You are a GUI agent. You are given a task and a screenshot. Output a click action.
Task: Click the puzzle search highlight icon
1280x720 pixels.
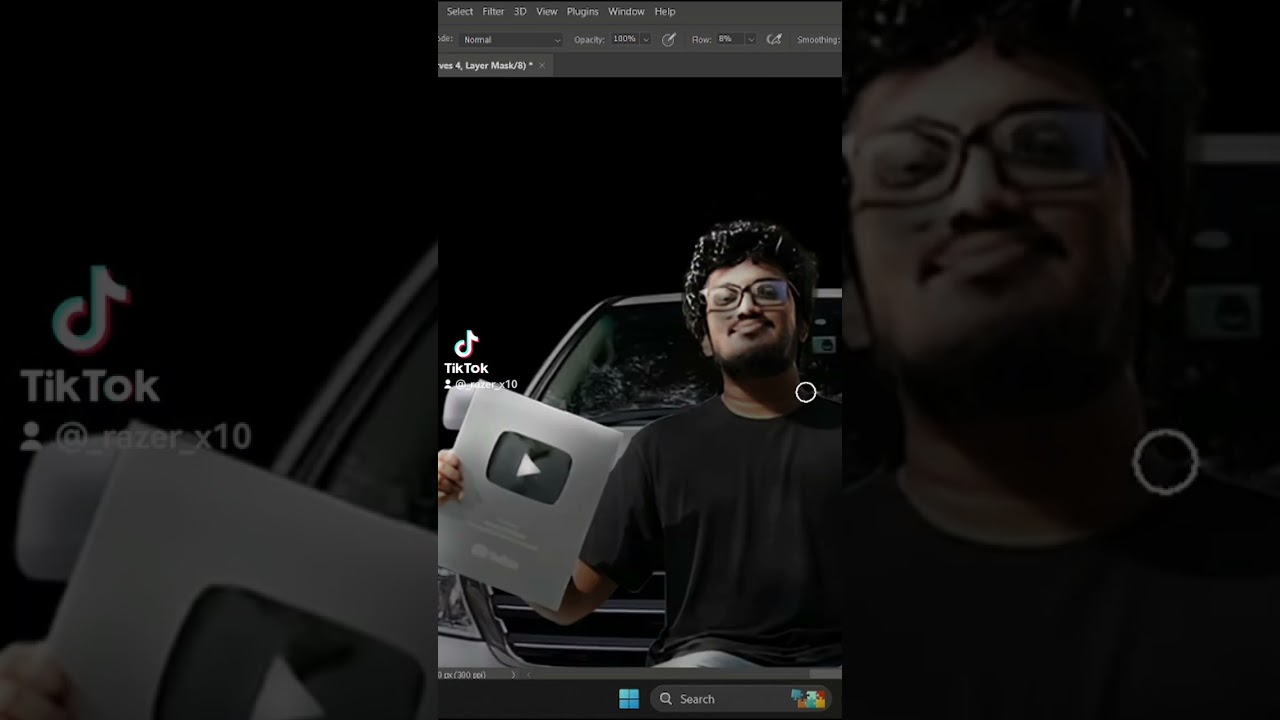(808, 699)
